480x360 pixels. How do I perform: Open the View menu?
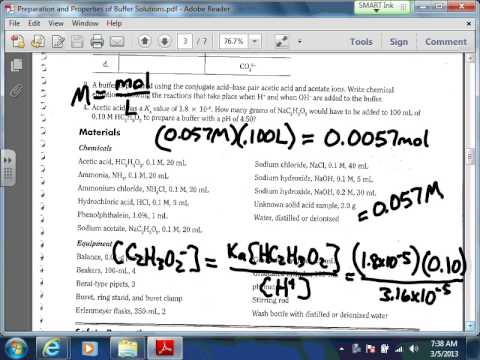[x=56, y=23]
